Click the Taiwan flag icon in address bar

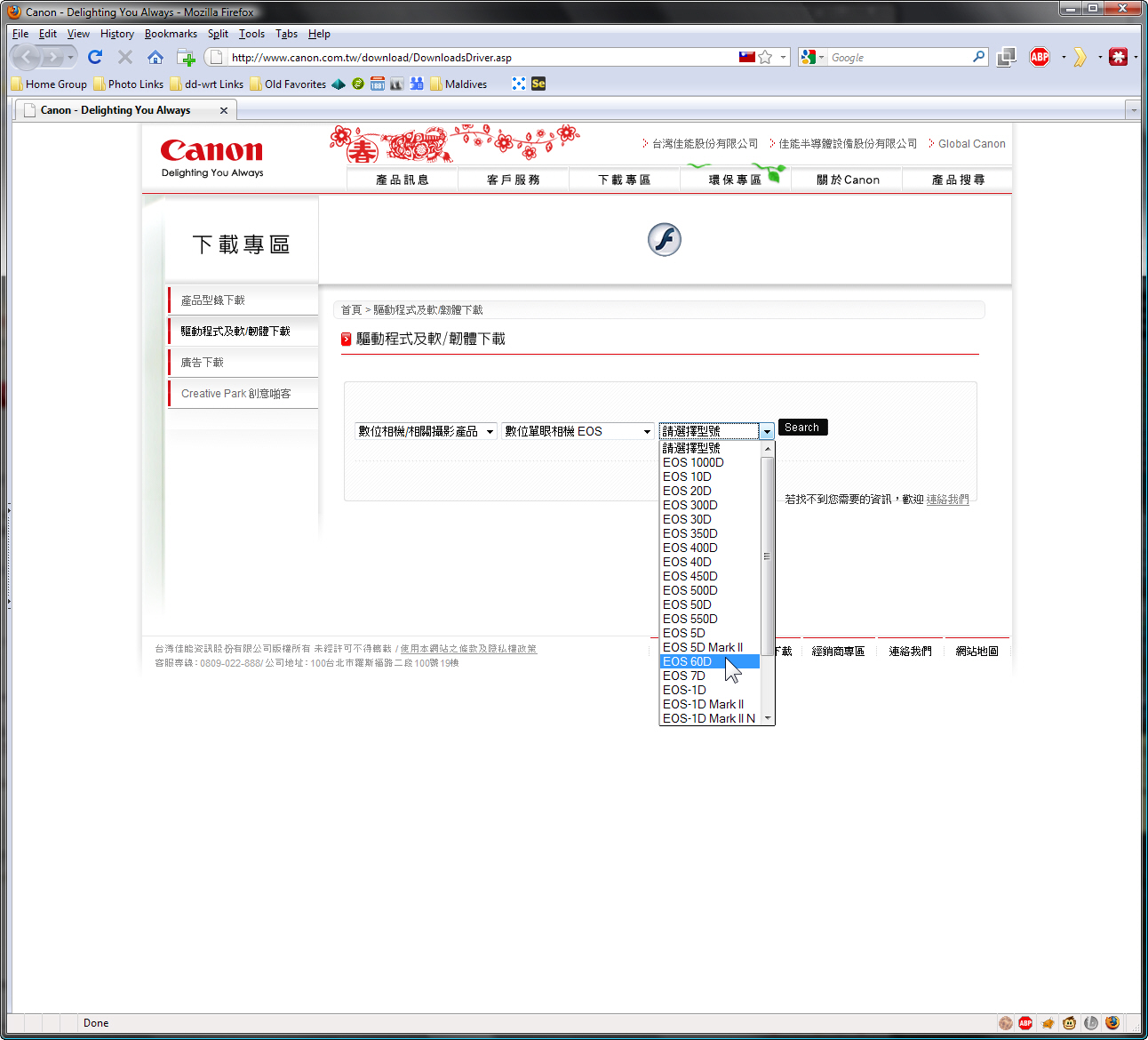click(x=746, y=57)
